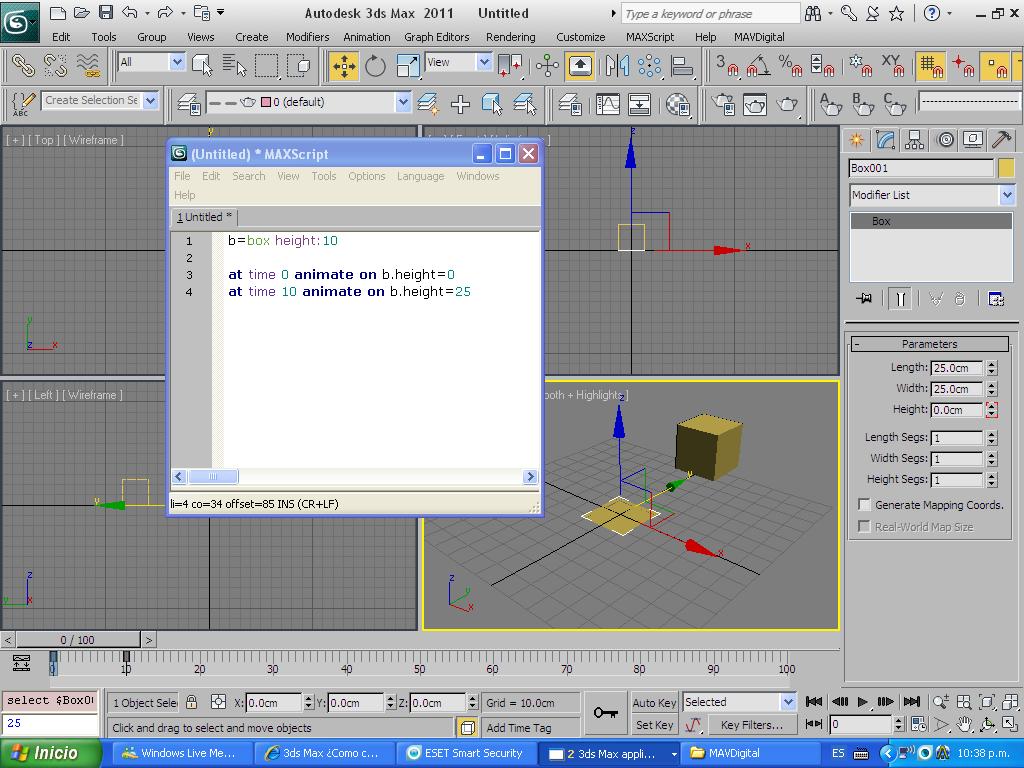Open layer 0 (default) dropdown
The image size is (1024, 768).
(x=403, y=102)
